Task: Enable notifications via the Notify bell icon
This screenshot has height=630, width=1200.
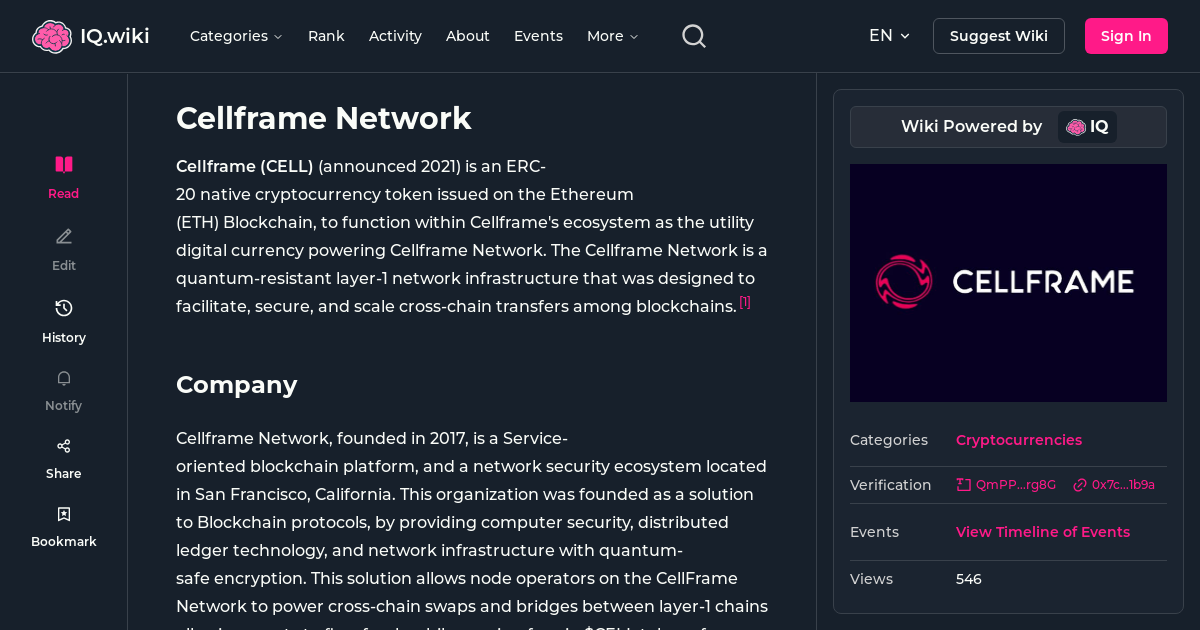Action: tap(63, 378)
